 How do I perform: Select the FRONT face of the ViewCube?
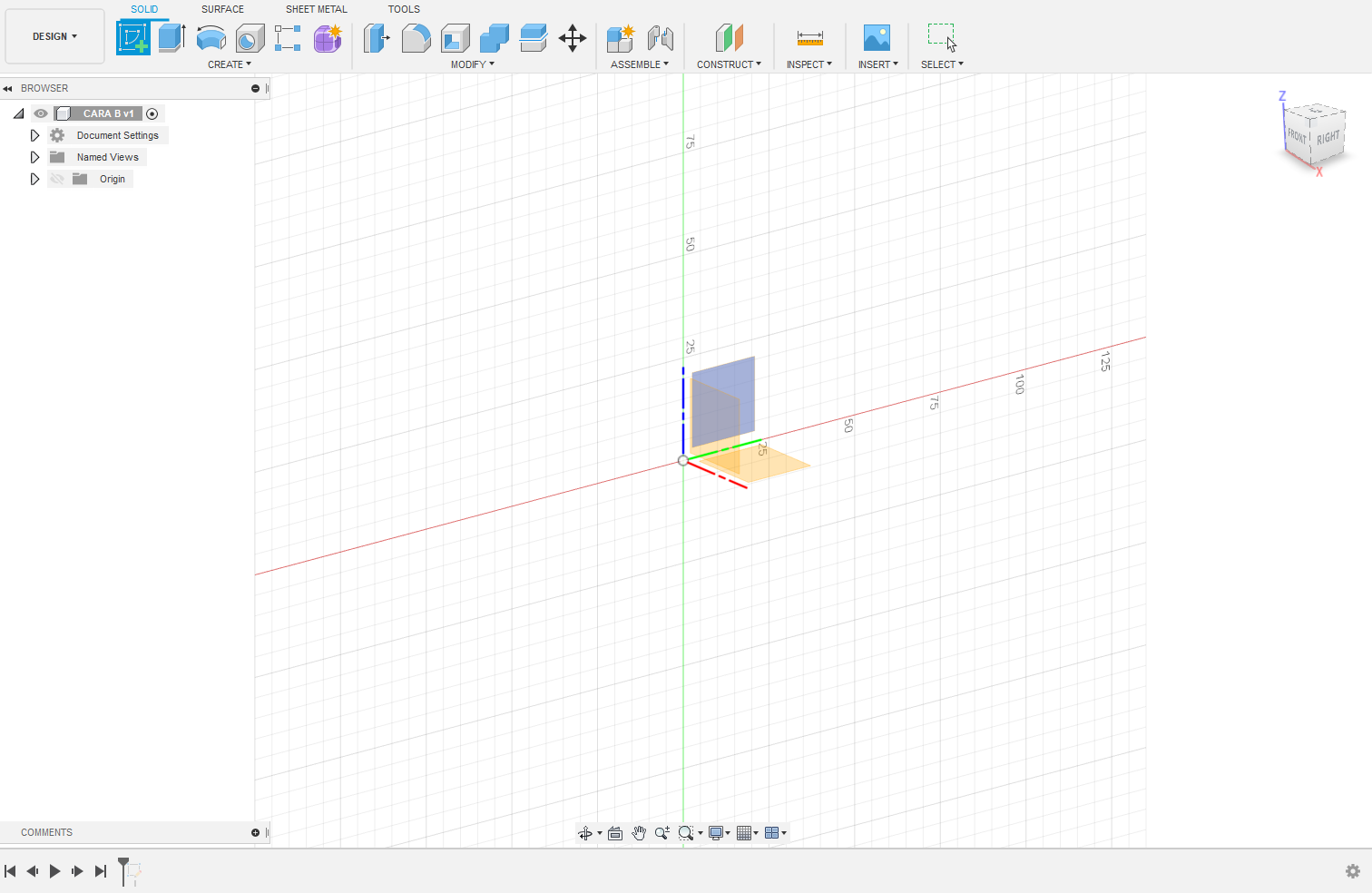1297,137
